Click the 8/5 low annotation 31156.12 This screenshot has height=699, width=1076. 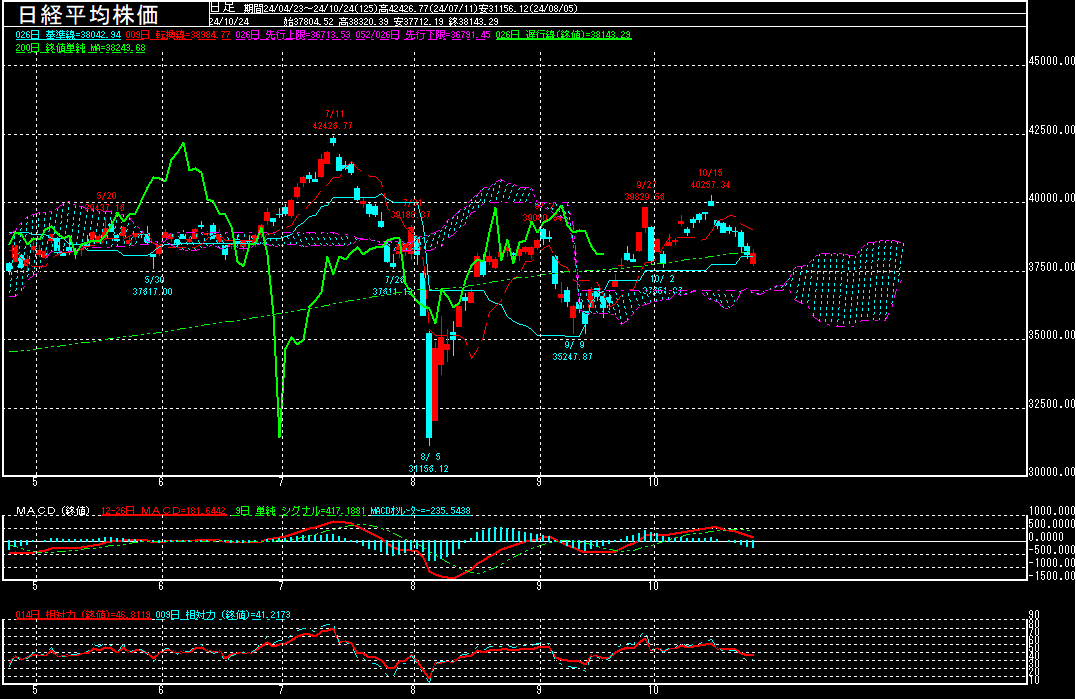click(x=429, y=462)
